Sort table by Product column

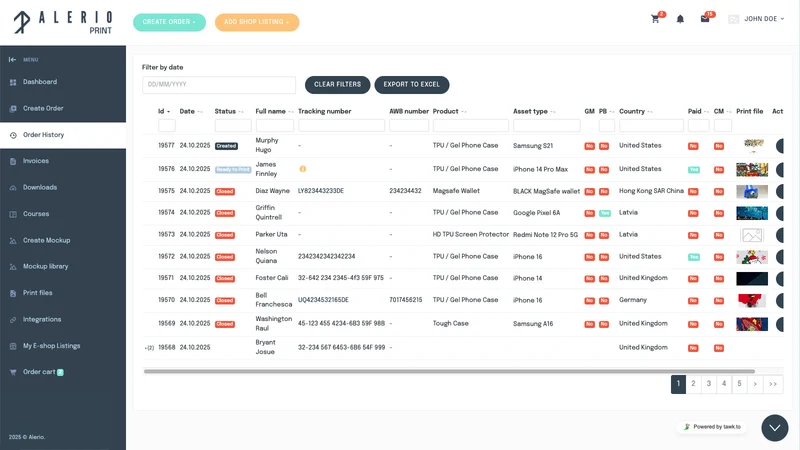point(449,111)
